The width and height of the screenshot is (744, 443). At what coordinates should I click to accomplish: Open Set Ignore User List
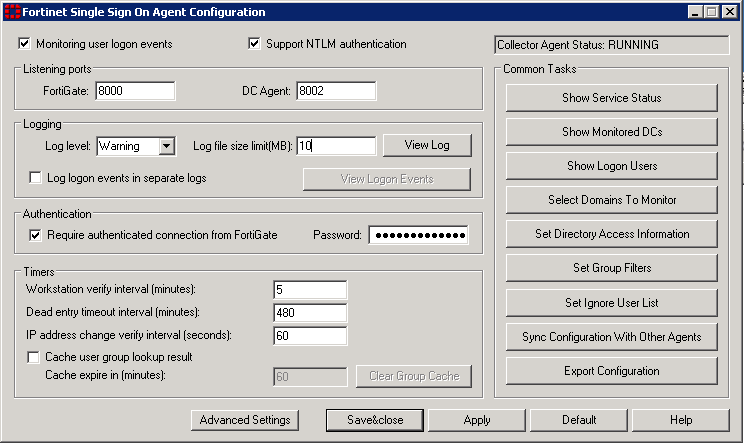coord(612,303)
